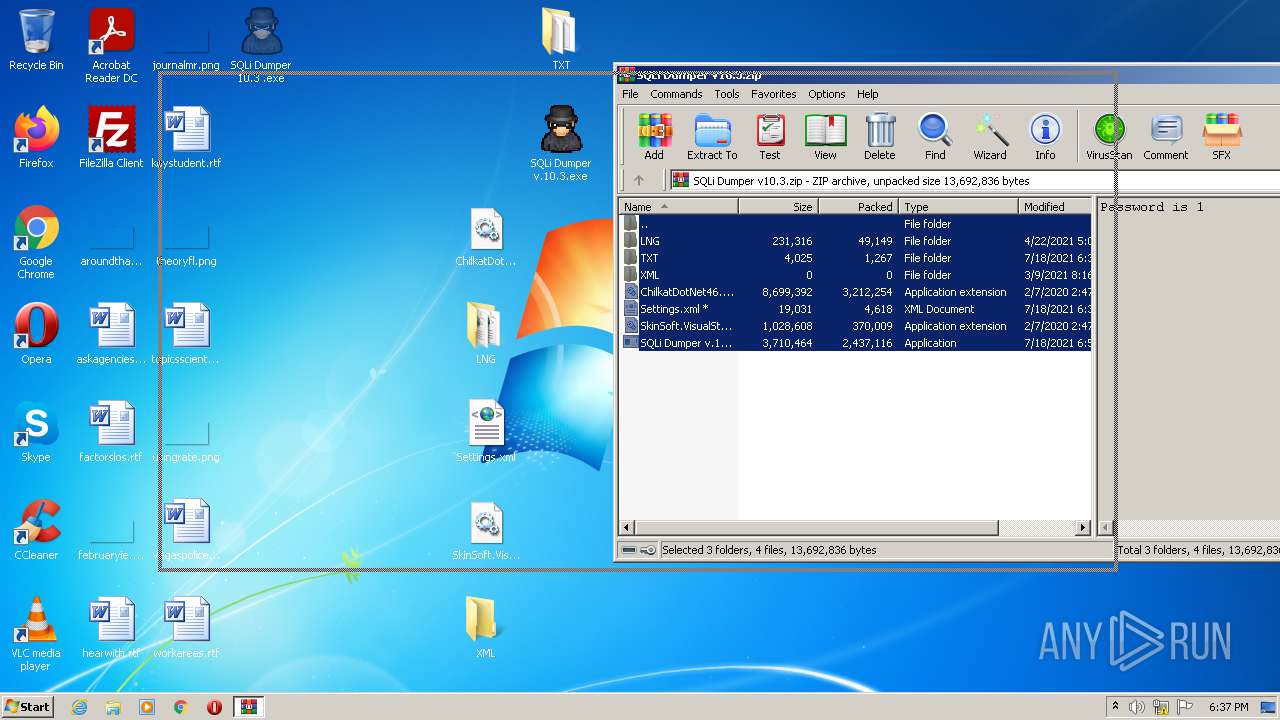1280x720 pixels.
Task: Click the View toolbar icon
Action: (825, 137)
